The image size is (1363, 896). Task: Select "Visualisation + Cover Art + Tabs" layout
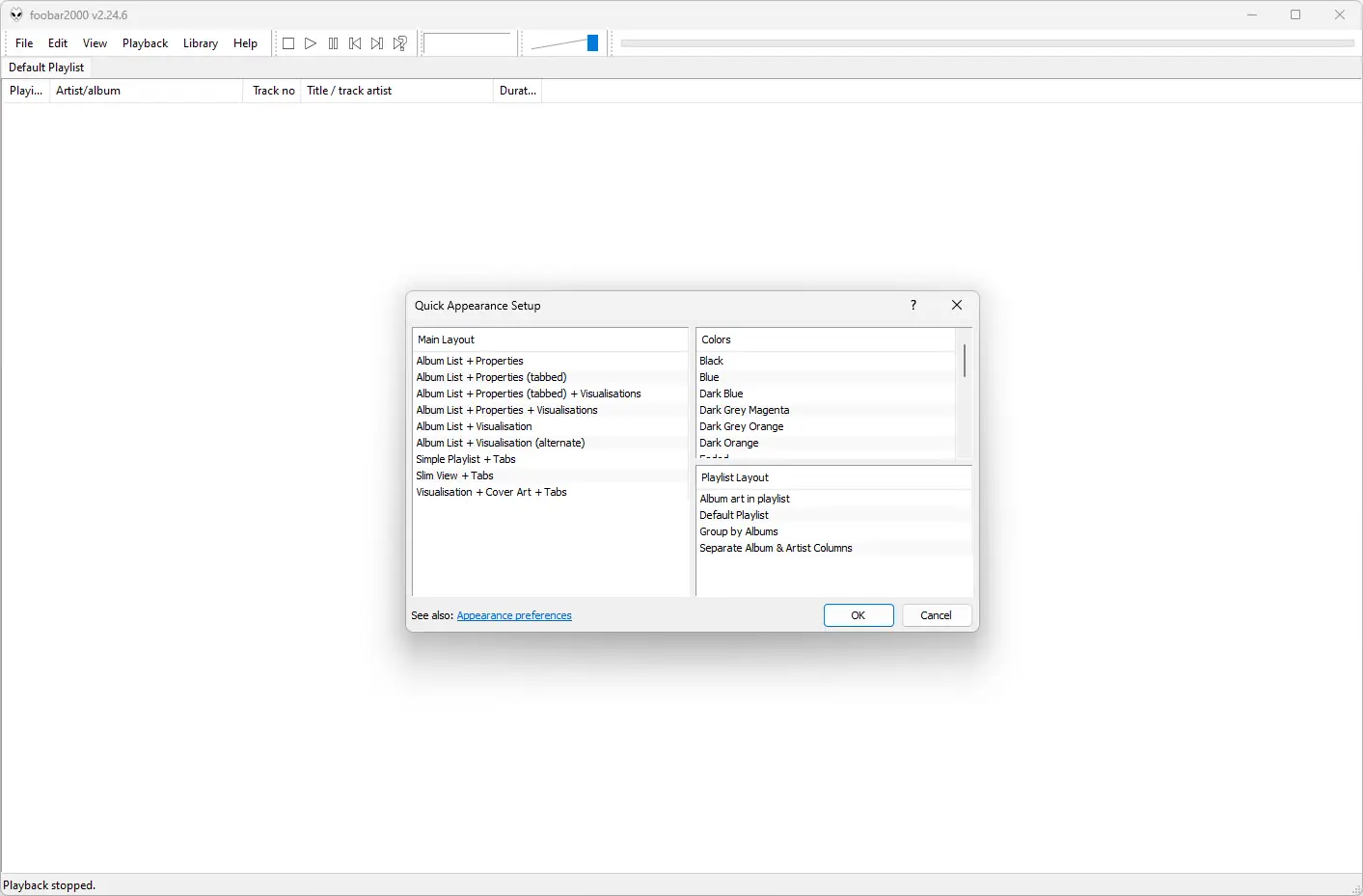point(550,492)
